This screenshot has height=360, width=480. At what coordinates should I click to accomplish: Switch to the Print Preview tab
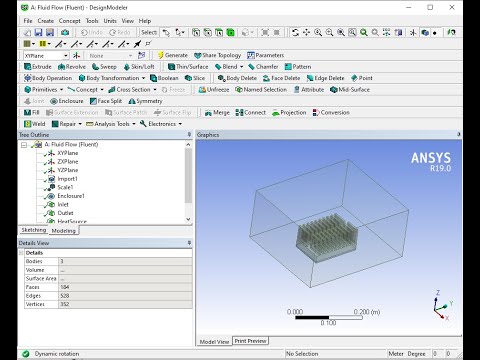click(250, 341)
